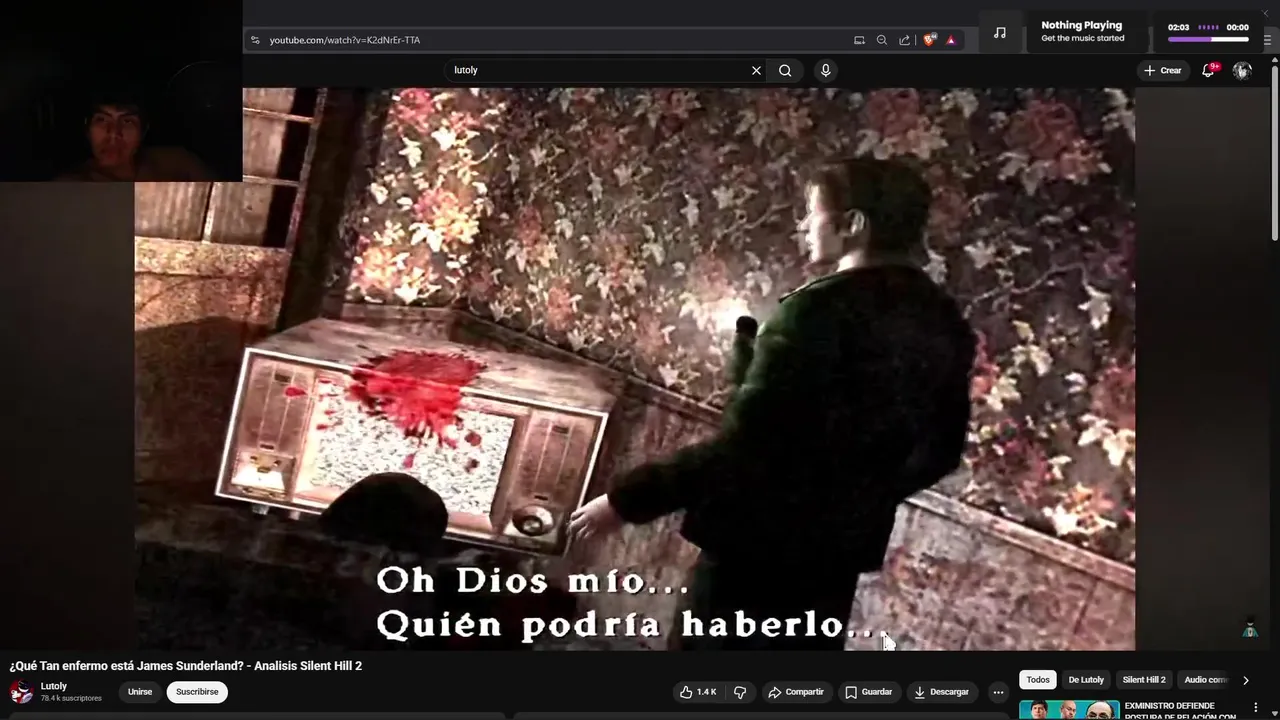
Task: Click the webcam overlay showing a face
Action: click(121, 91)
